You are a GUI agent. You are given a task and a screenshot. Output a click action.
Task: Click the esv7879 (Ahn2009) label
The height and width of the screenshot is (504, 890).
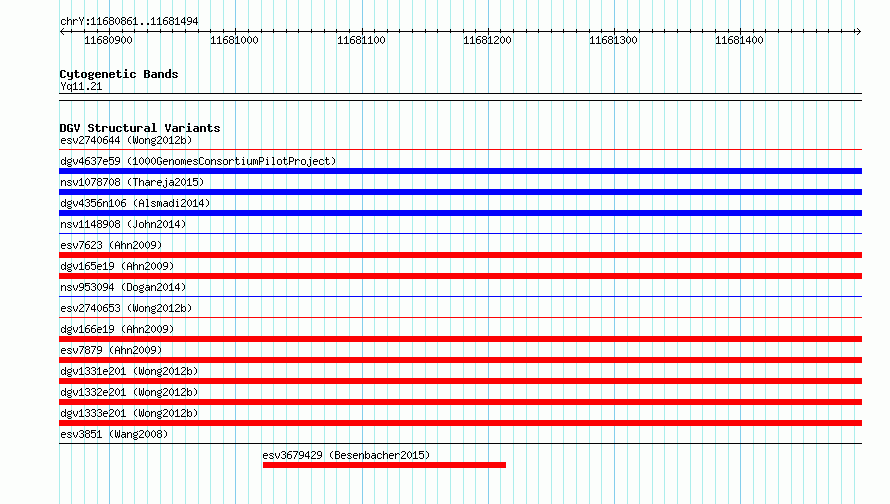point(111,350)
